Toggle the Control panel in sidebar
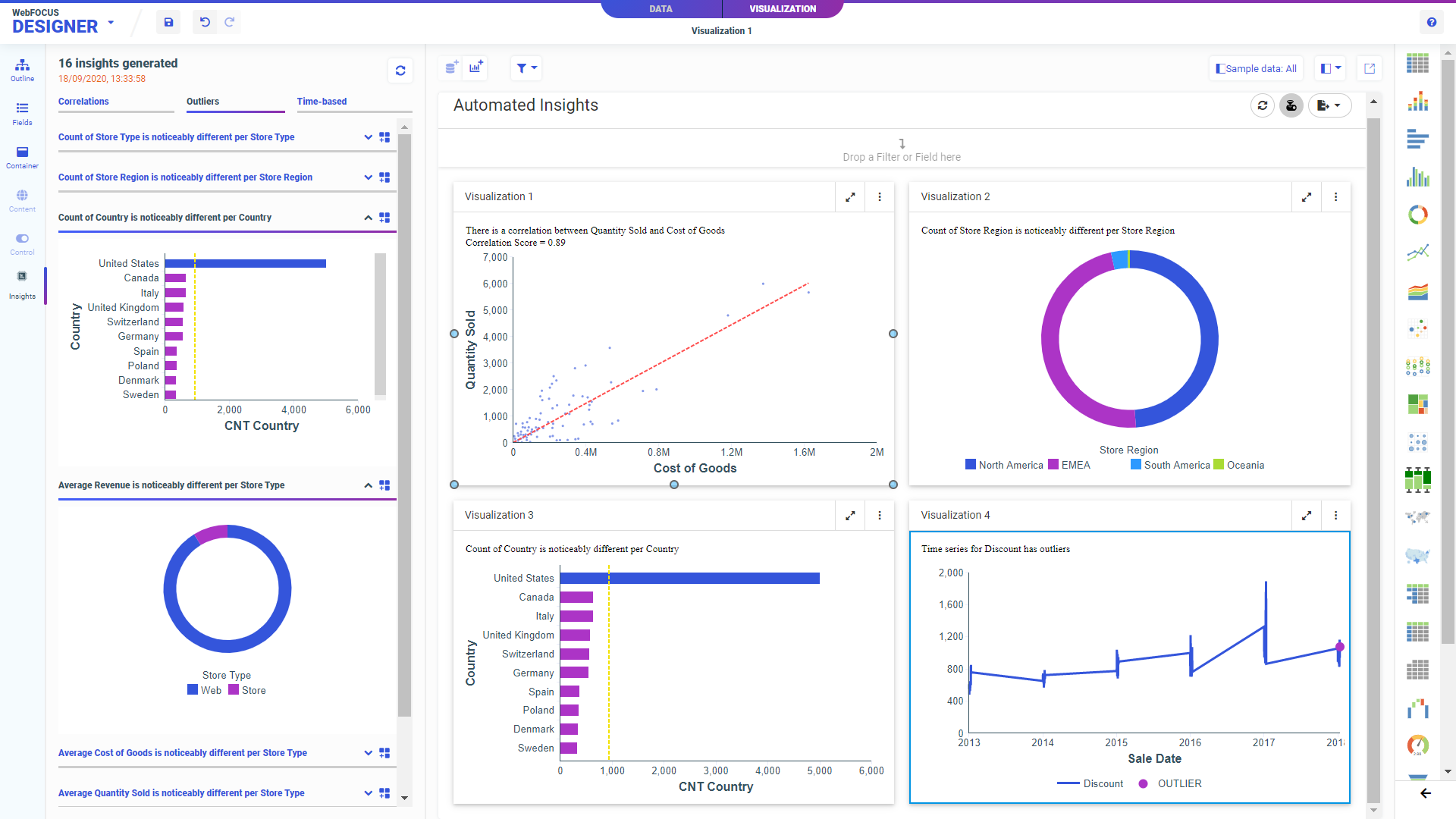Image resolution: width=1456 pixels, height=819 pixels. (x=22, y=243)
